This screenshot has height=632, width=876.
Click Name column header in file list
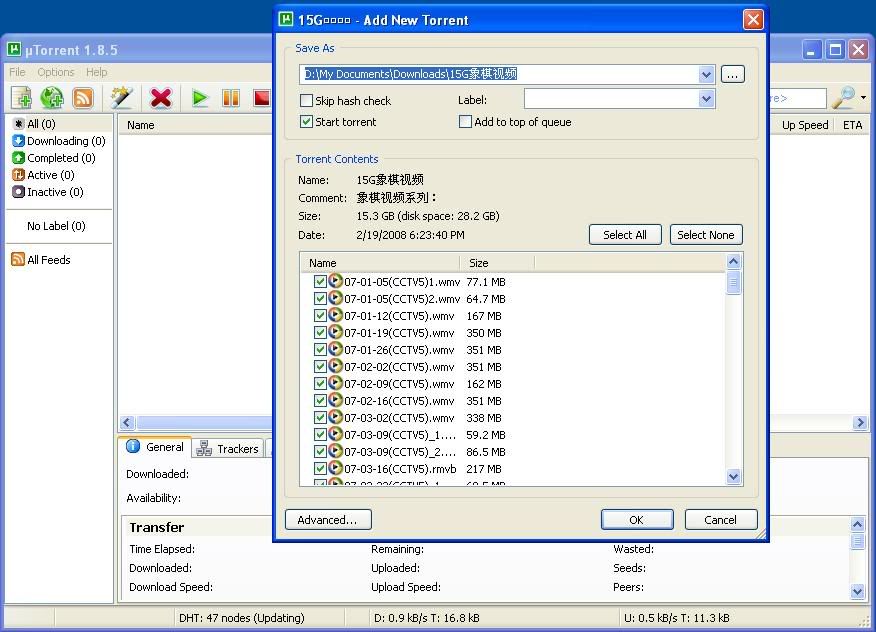click(380, 263)
